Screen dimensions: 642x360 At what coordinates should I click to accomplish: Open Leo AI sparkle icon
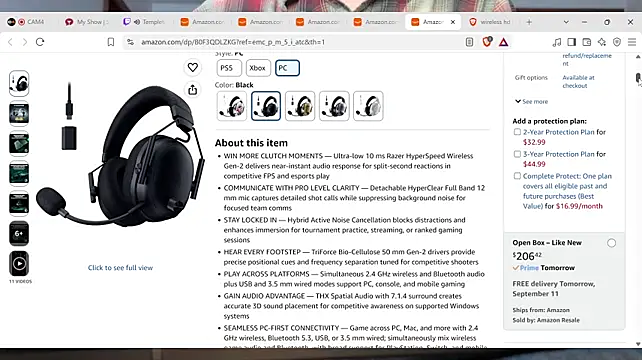tap(602, 42)
